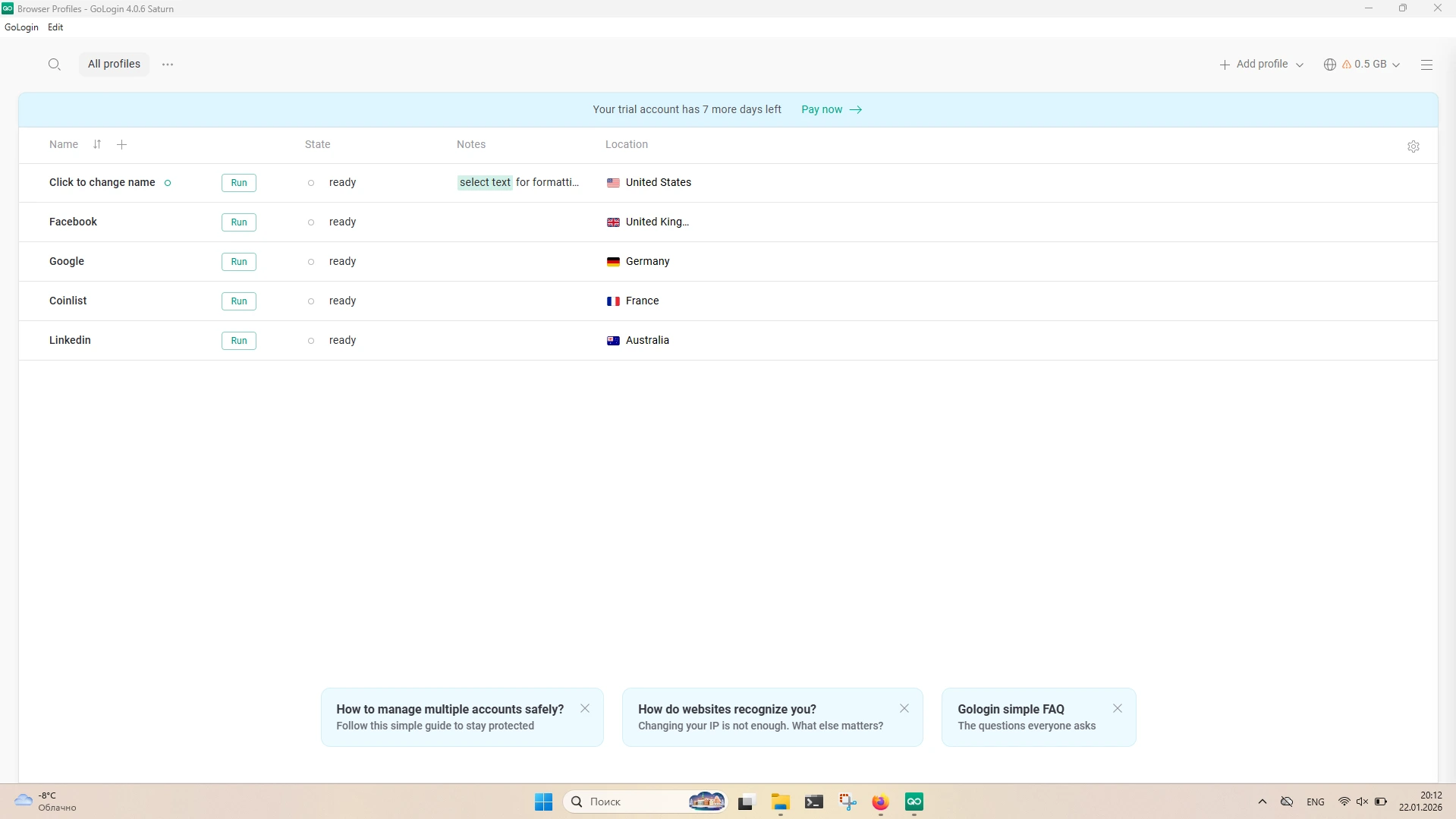Open the terminal from the taskbar
The image size is (1456, 819).
coord(814,802)
